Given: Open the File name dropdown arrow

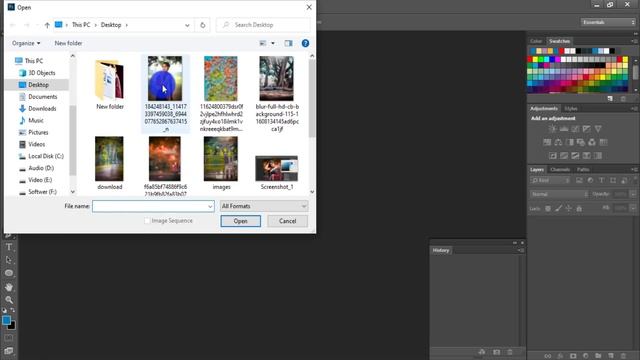Looking at the screenshot, I should (x=210, y=207).
